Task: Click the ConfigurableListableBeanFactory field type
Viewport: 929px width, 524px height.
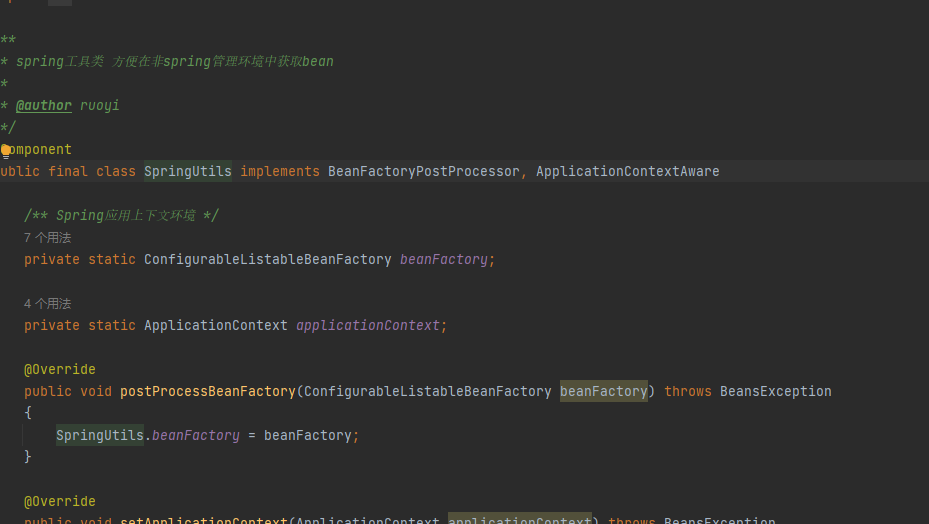Action: (267, 260)
